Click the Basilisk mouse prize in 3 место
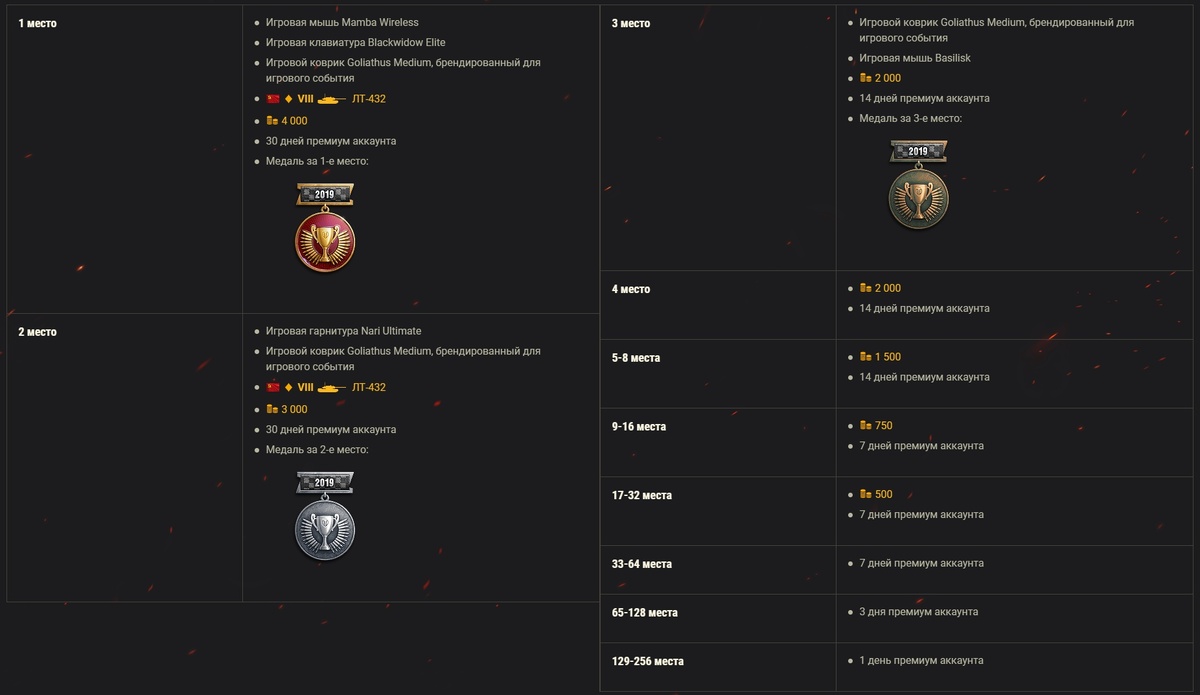This screenshot has height=695, width=1200. [915, 58]
